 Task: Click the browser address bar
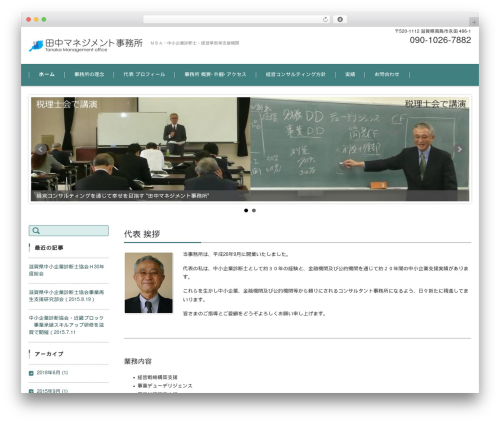point(237,20)
